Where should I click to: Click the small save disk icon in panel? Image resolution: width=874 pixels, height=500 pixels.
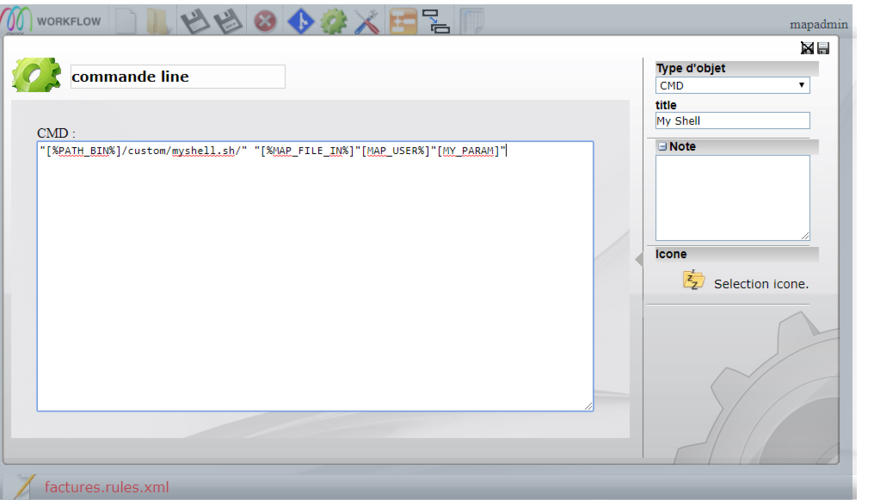tap(823, 49)
